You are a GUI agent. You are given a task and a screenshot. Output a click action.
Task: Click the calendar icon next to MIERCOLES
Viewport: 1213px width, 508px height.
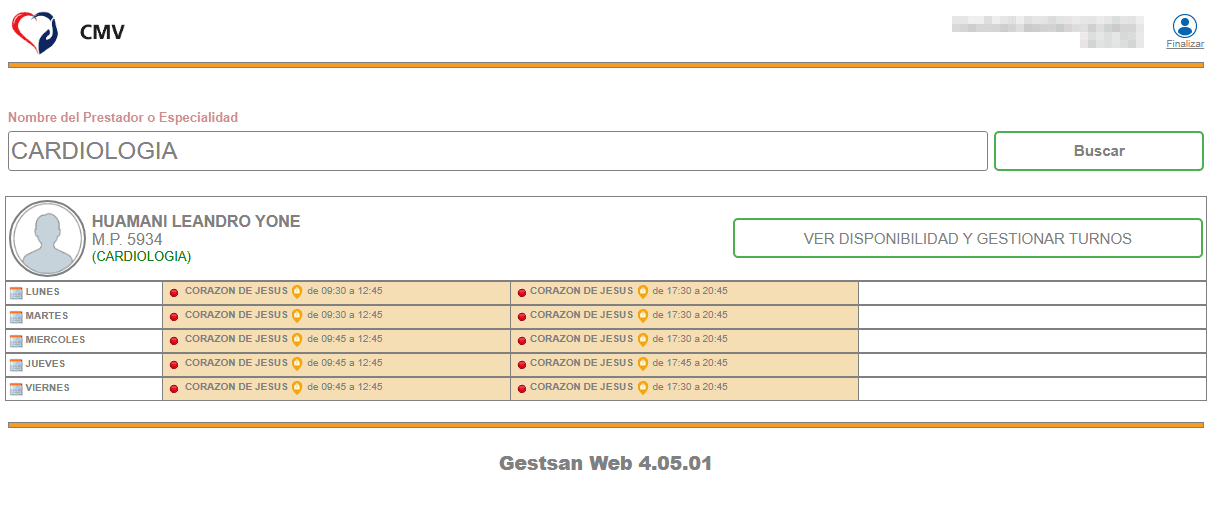point(16,341)
